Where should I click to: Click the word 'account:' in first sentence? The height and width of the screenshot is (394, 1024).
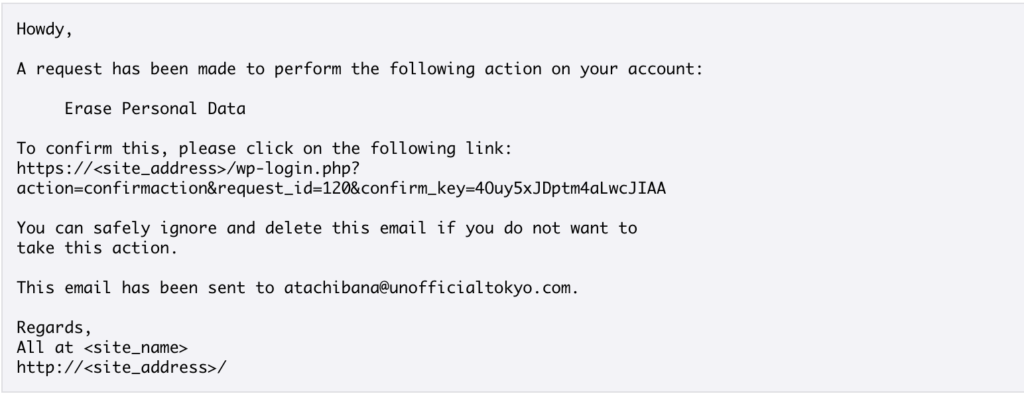click(x=665, y=69)
